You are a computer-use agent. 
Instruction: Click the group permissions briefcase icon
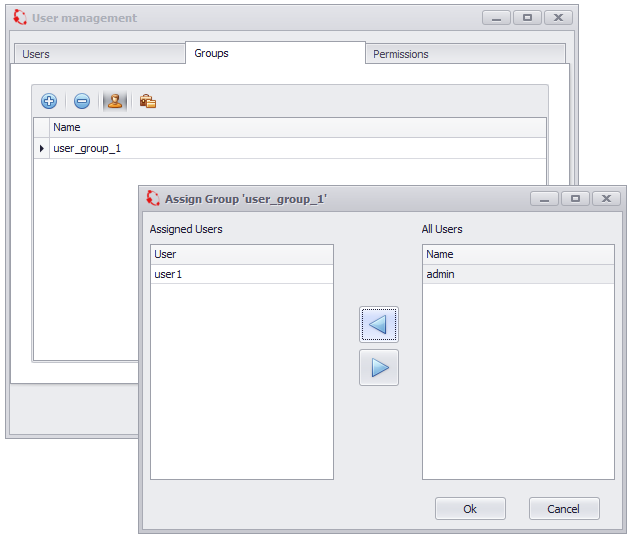pyautogui.click(x=147, y=101)
